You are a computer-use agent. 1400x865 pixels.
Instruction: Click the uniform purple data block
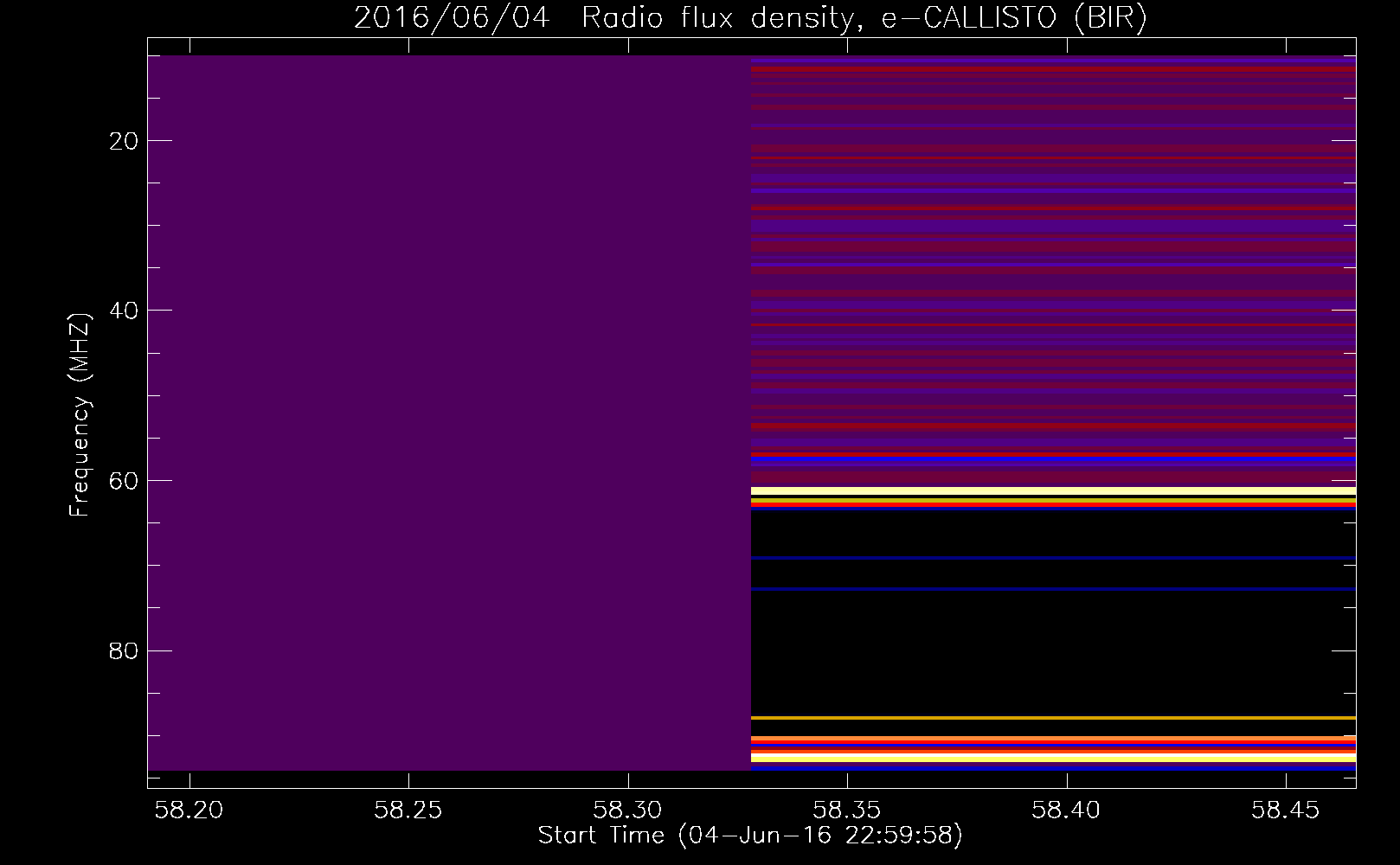pos(449,413)
